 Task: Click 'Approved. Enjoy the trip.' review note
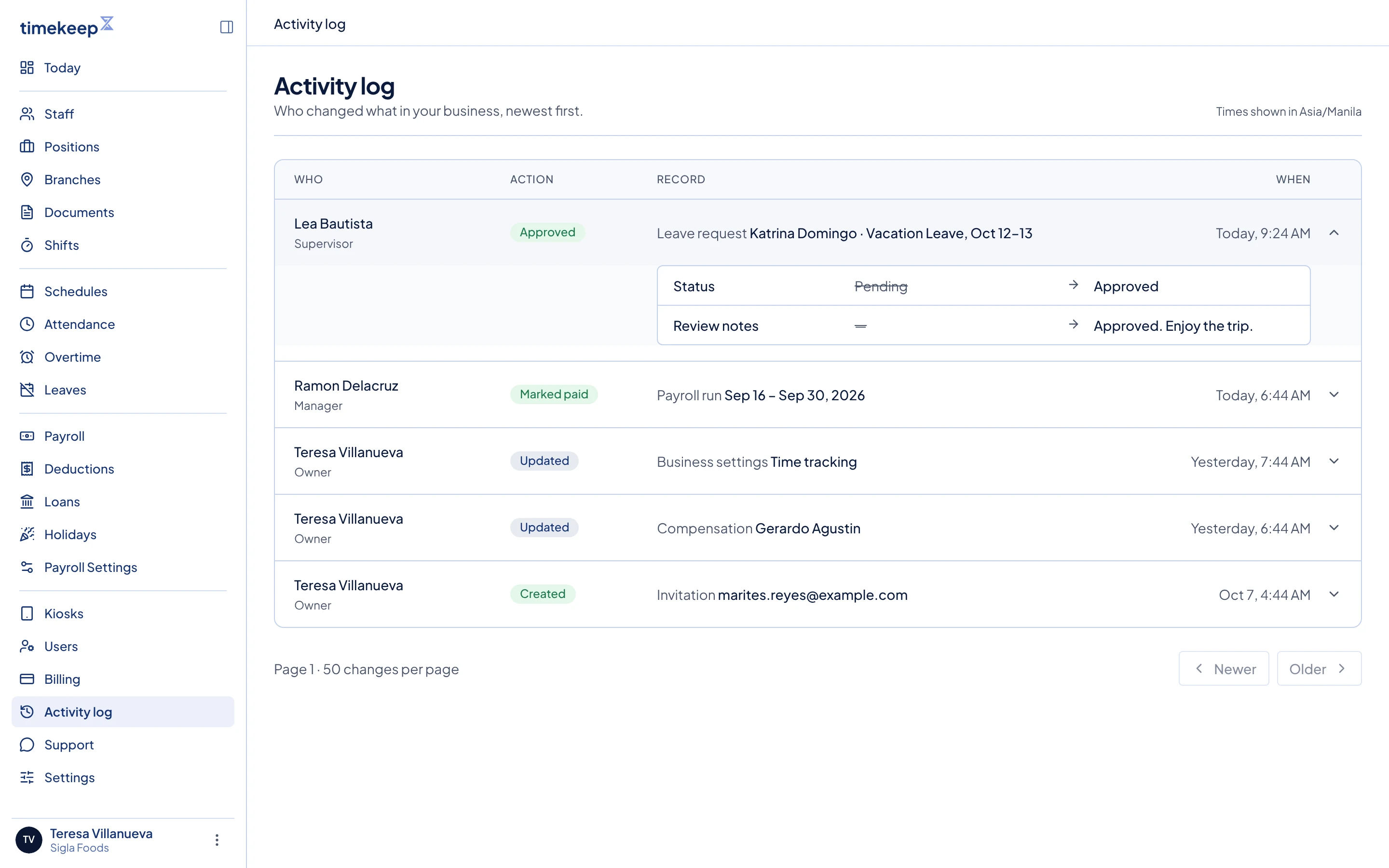pos(1172,325)
